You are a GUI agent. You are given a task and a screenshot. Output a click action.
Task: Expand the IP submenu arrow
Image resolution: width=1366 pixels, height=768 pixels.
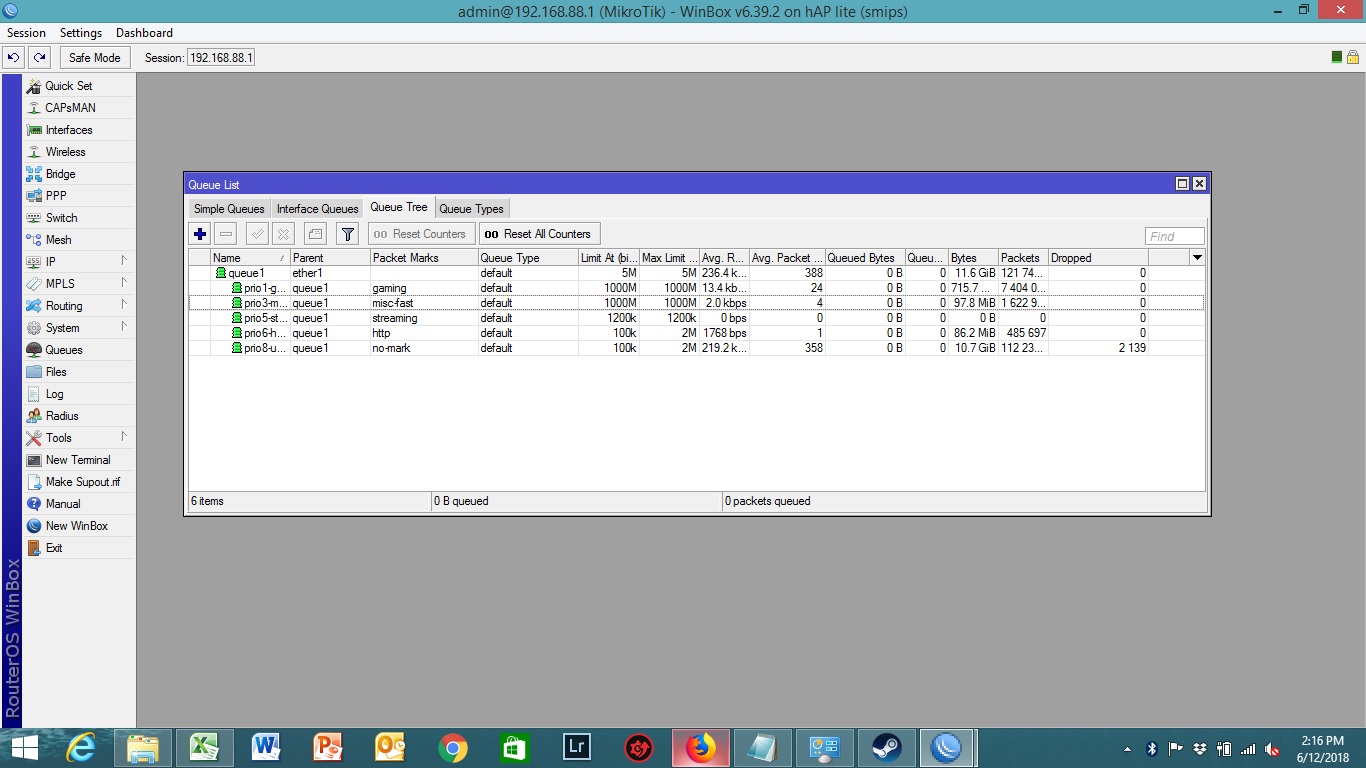coord(124,261)
